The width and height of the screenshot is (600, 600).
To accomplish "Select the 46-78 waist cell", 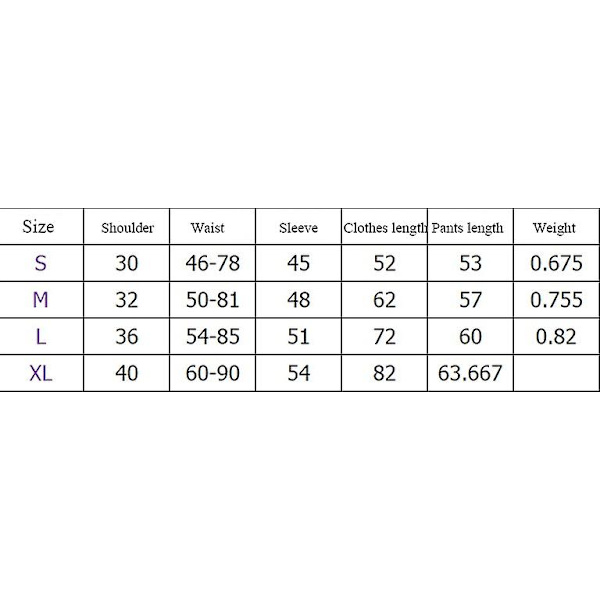I will pyautogui.click(x=212, y=263).
